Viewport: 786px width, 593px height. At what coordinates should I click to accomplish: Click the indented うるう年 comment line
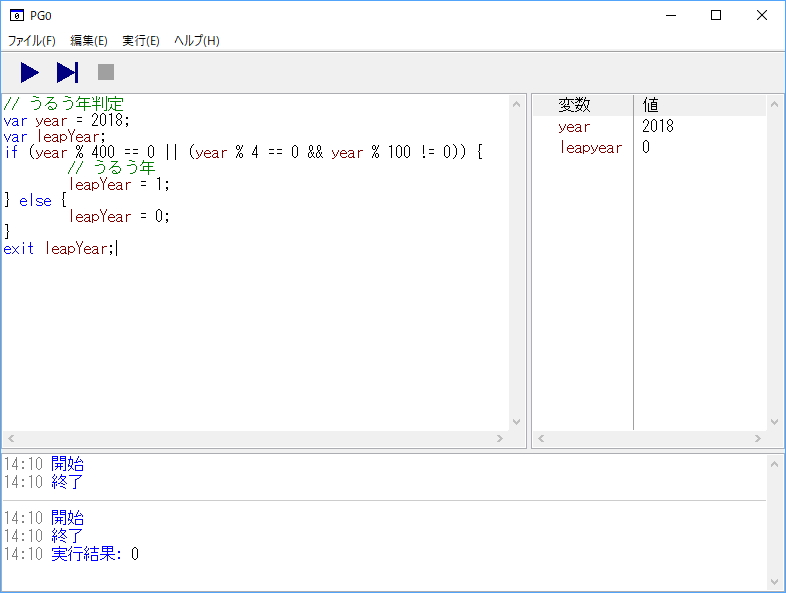(112, 168)
